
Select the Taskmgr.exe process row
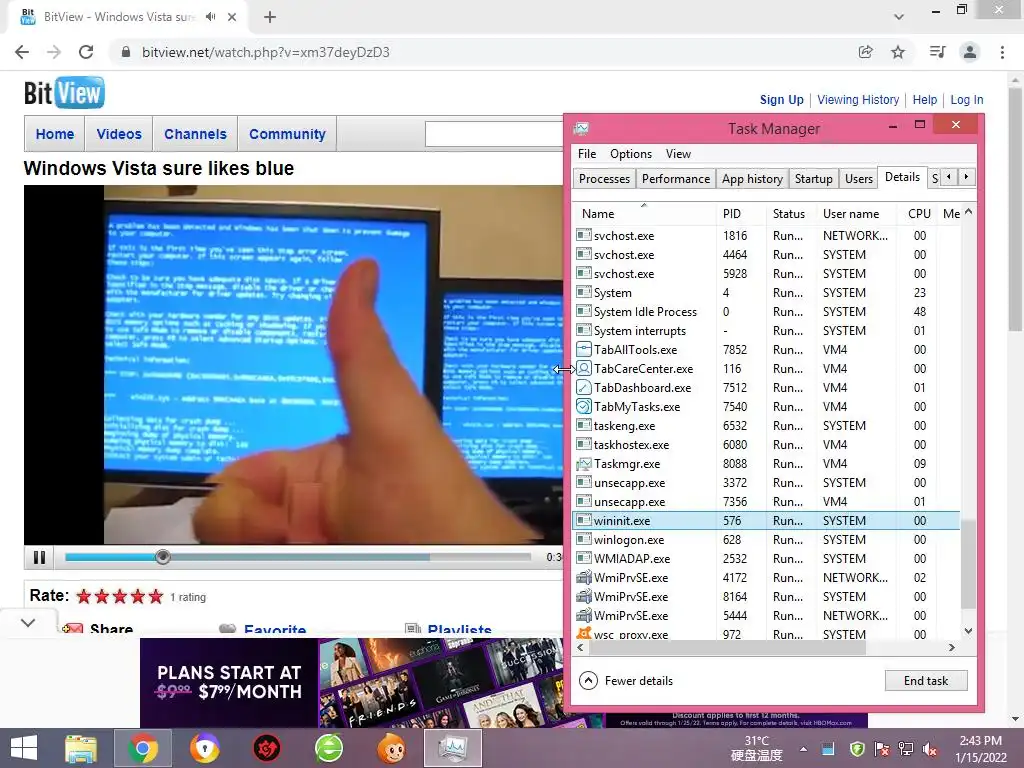[x=766, y=464]
